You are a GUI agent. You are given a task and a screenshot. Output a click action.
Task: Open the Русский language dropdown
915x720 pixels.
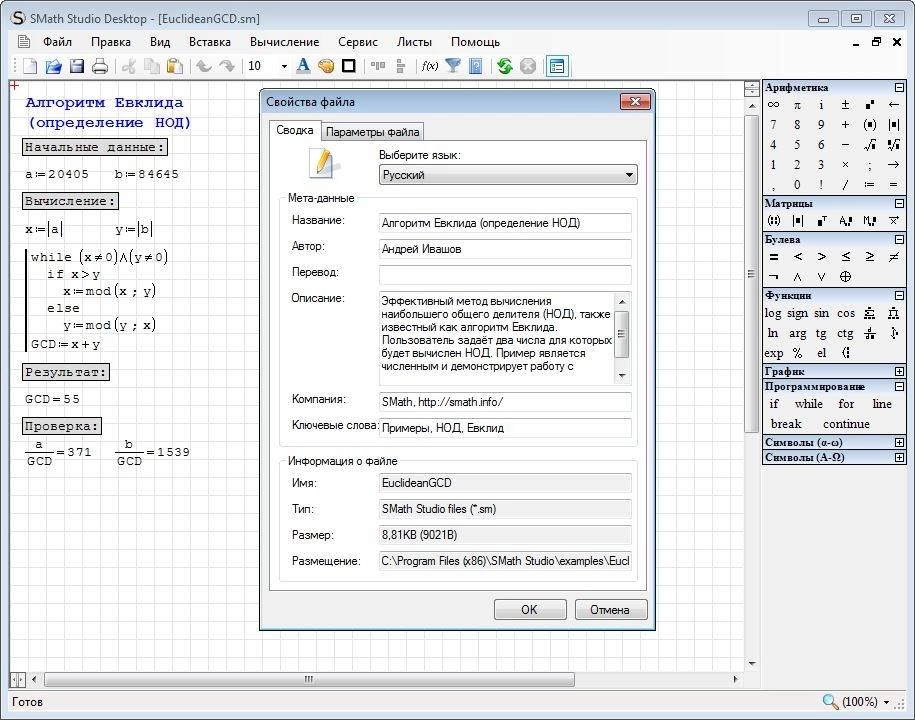[508, 175]
